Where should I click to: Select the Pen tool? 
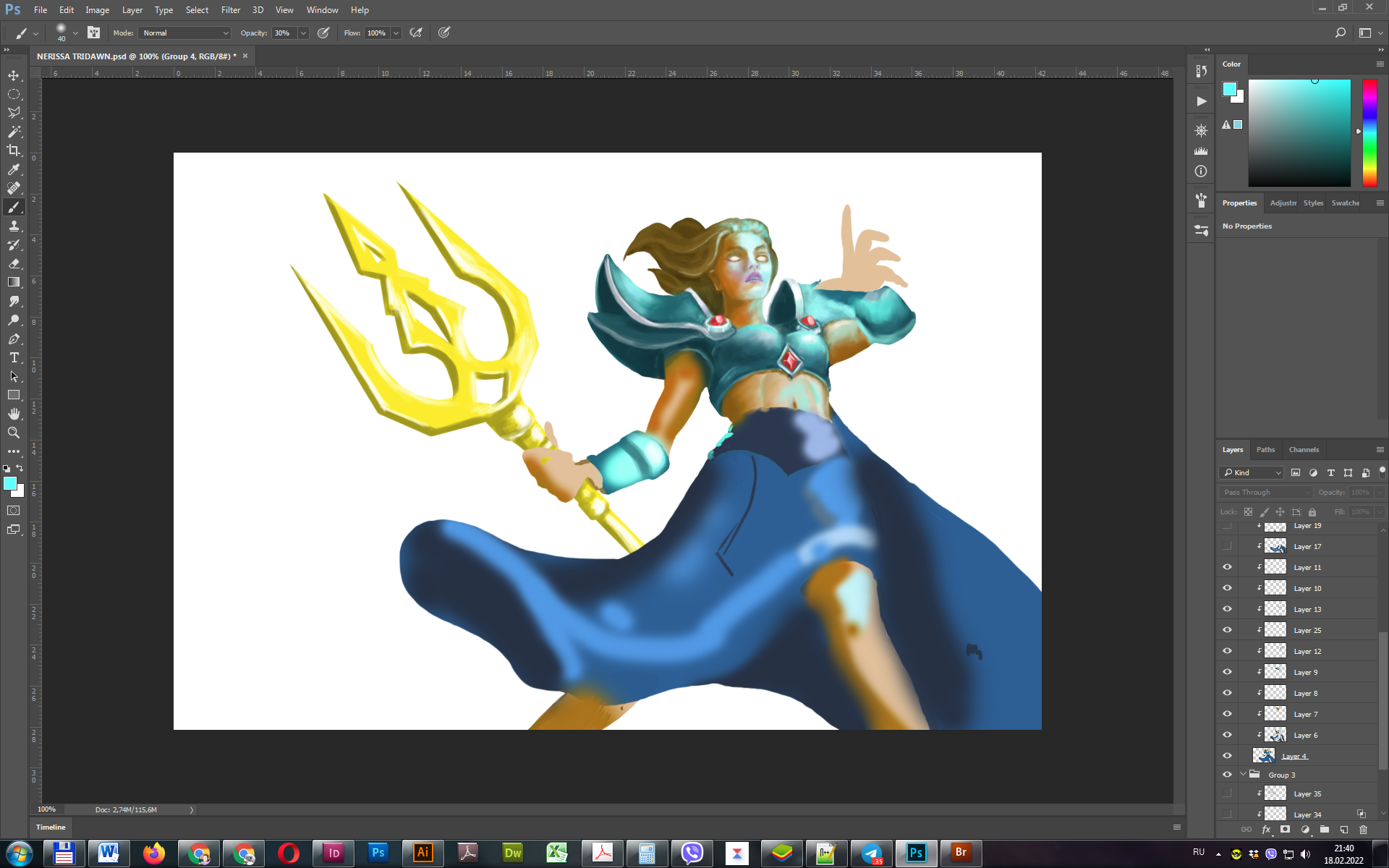pyautogui.click(x=14, y=339)
